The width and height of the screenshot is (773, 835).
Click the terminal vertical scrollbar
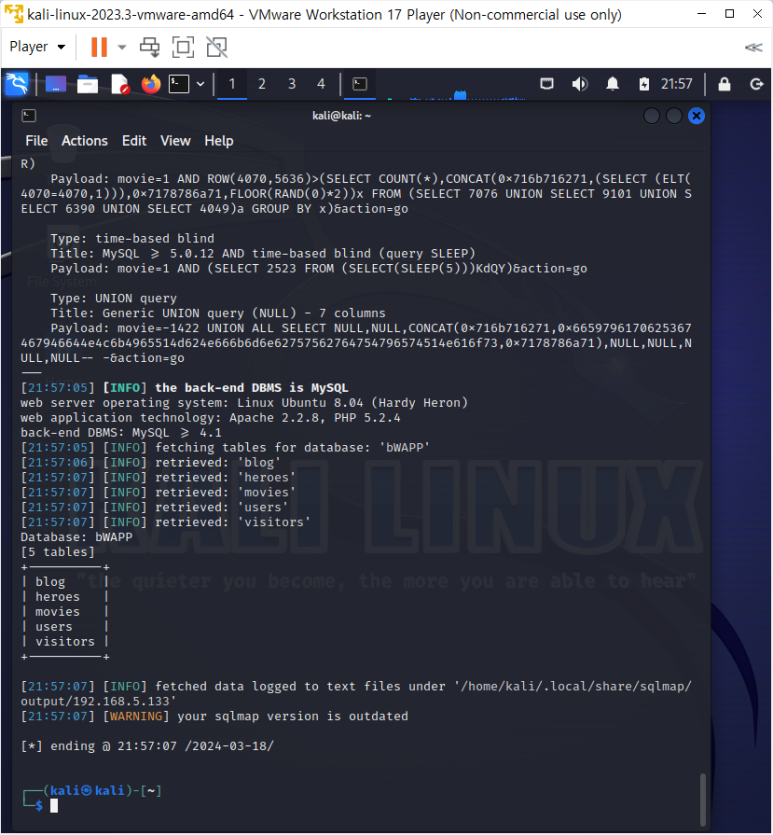coord(703,799)
